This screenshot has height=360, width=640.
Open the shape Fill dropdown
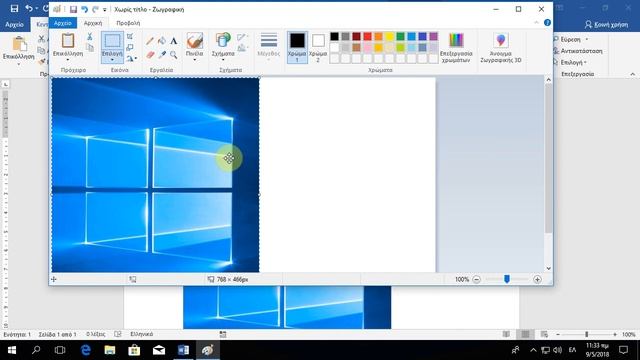point(242,48)
